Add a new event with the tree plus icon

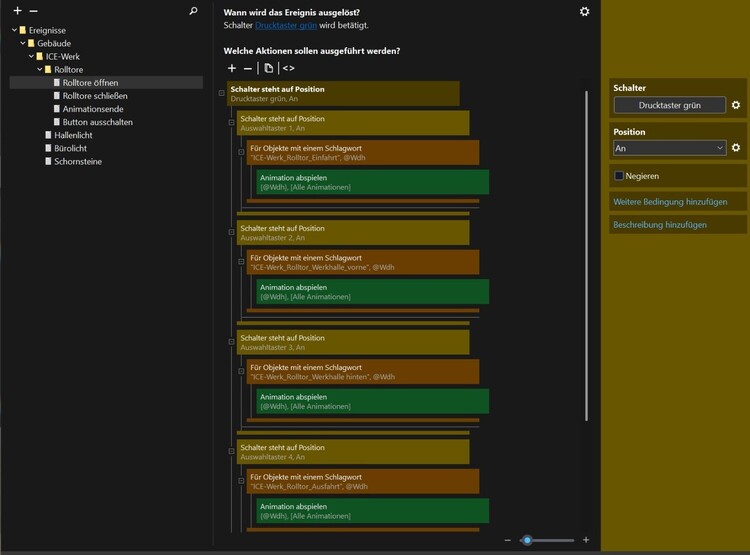[x=18, y=11]
